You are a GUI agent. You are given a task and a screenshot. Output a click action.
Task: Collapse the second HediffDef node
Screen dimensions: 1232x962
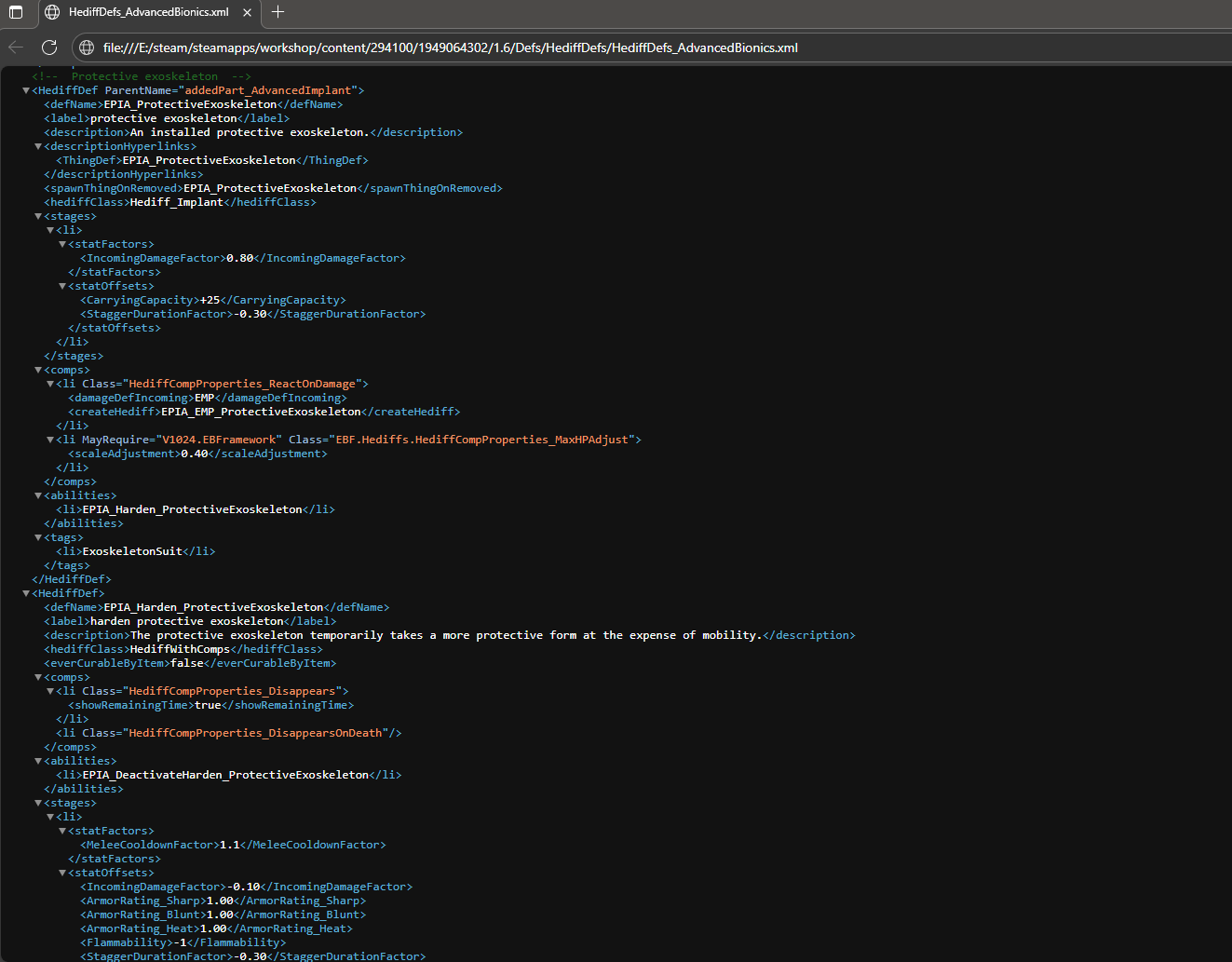(x=26, y=593)
